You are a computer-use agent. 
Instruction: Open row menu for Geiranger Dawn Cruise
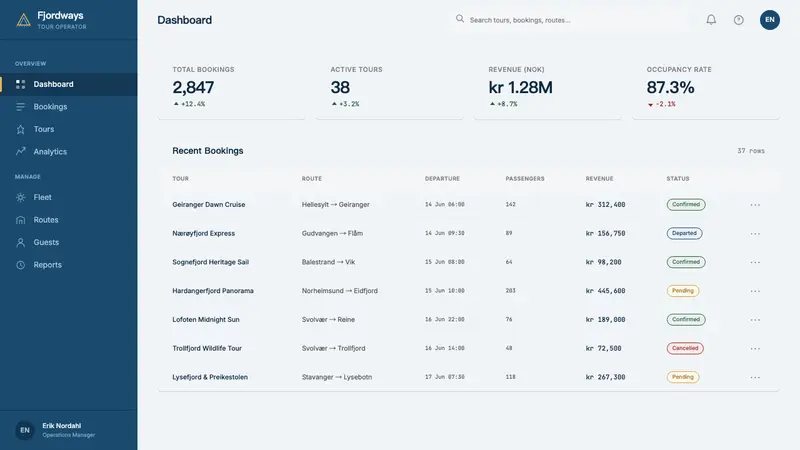pos(755,205)
